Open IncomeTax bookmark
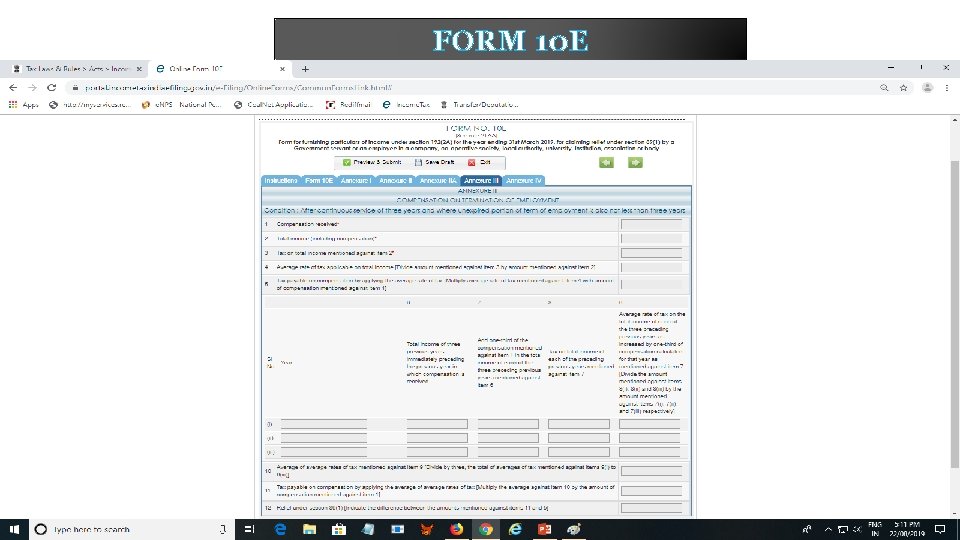The height and width of the screenshot is (540, 960). click(406, 105)
